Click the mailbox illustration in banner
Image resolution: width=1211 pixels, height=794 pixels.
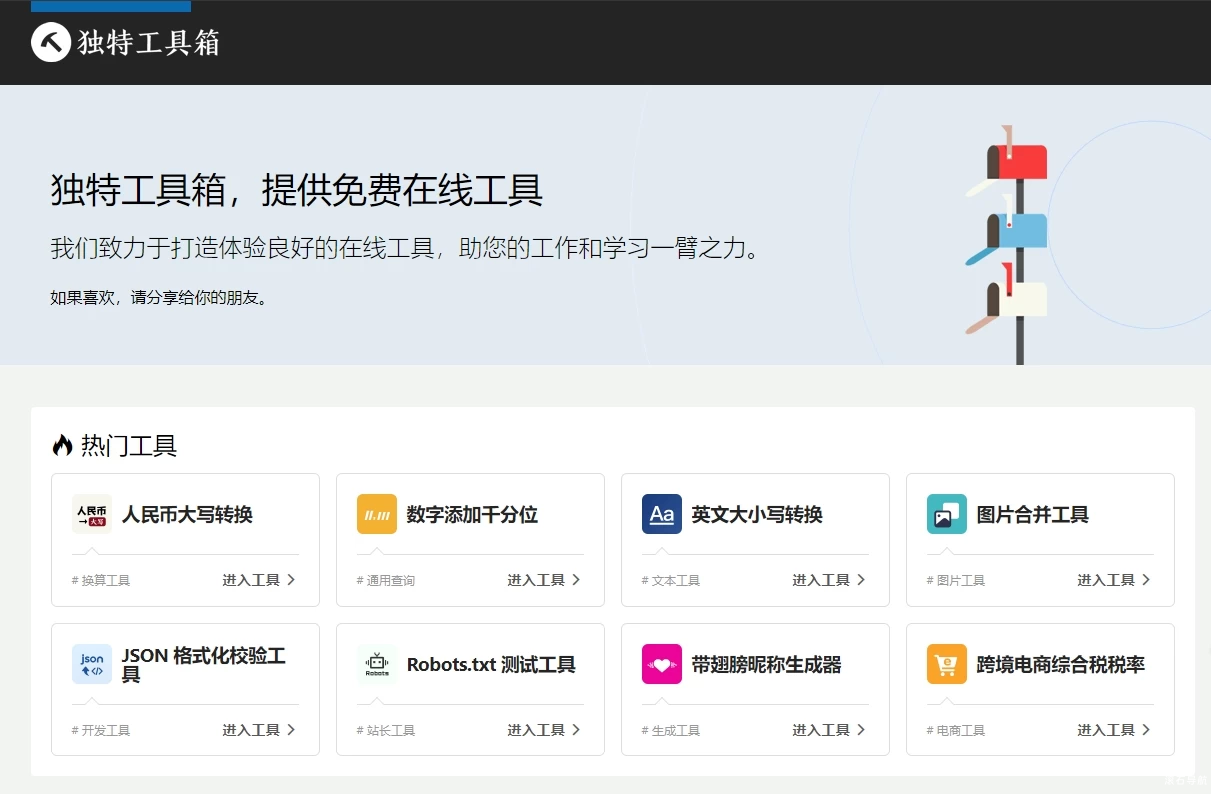(1010, 240)
